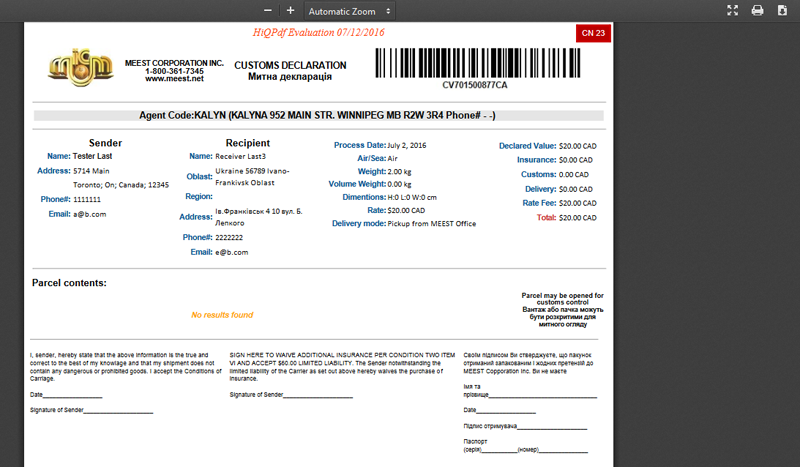Image resolution: width=800 pixels, height=467 pixels.
Task: Open the Automatic Zoom dropdown
Action: (x=349, y=11)
